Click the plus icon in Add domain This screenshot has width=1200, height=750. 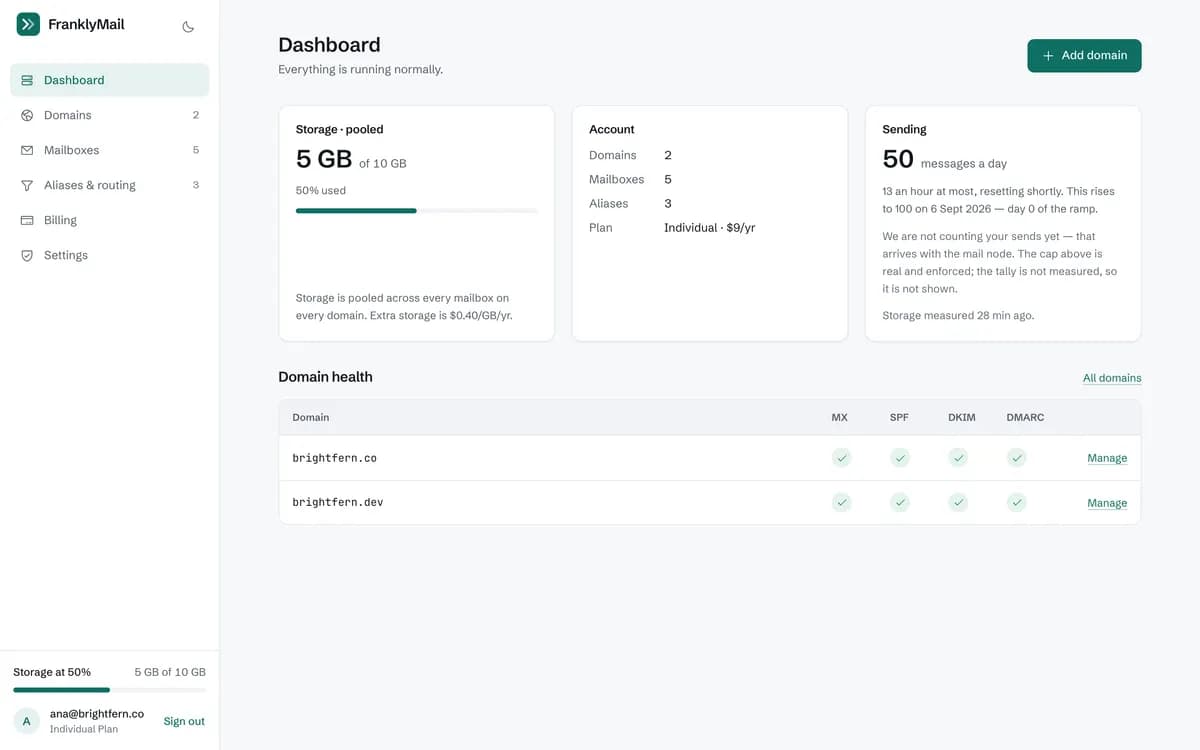pos(1048,56)
